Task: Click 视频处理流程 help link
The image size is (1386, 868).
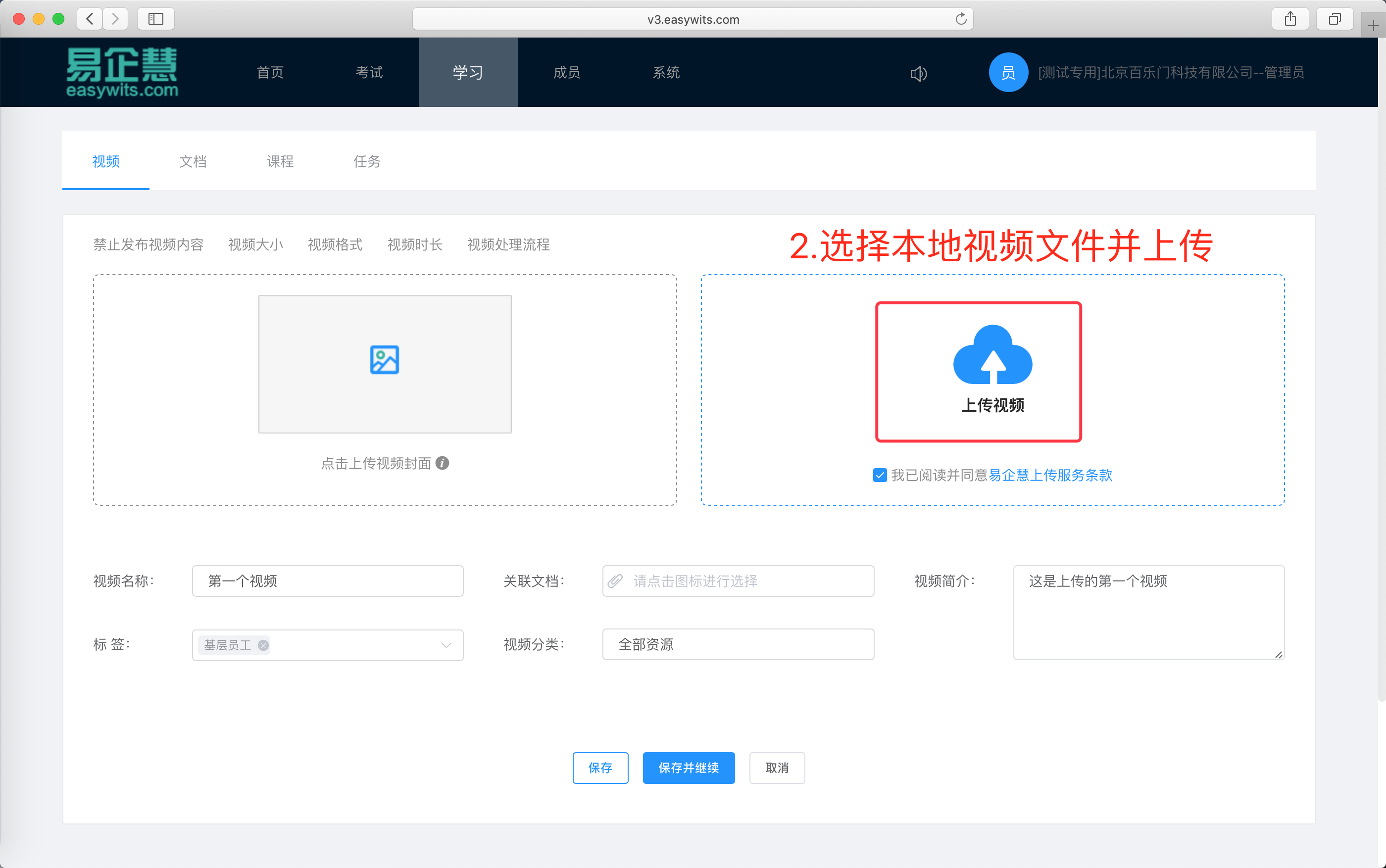Action: pyautogui.click(x=509, y=244)
